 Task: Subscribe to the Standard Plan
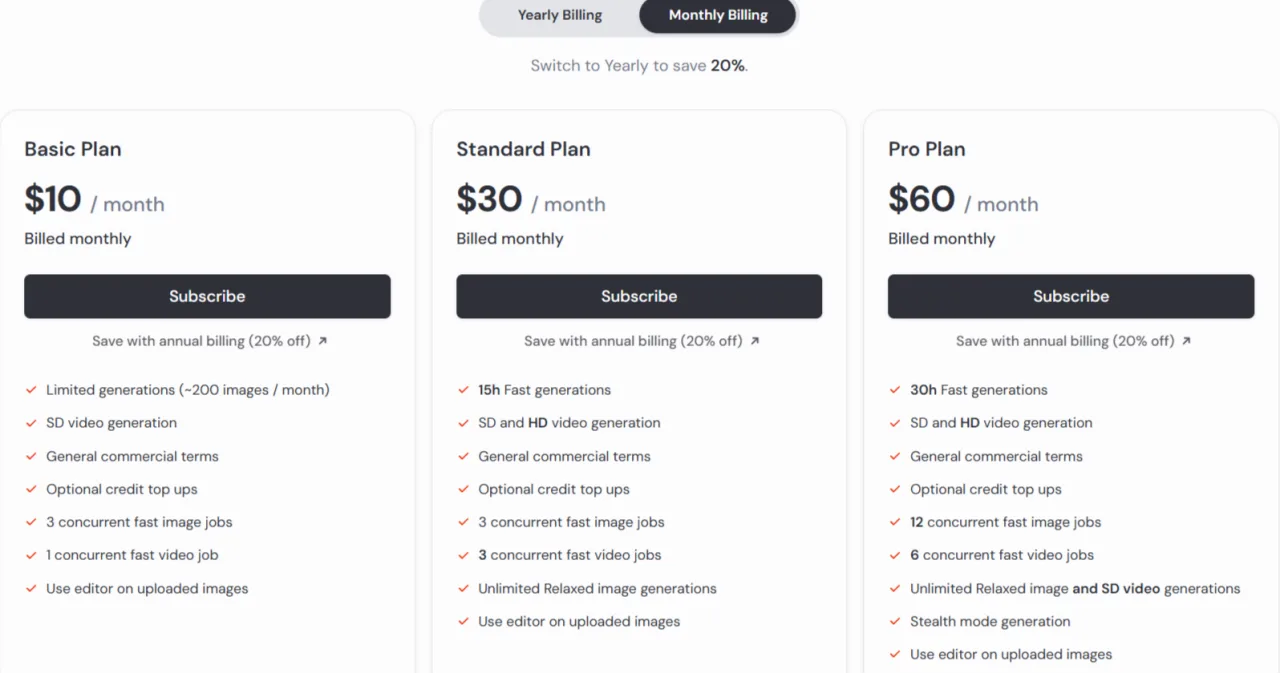point(639,296)
